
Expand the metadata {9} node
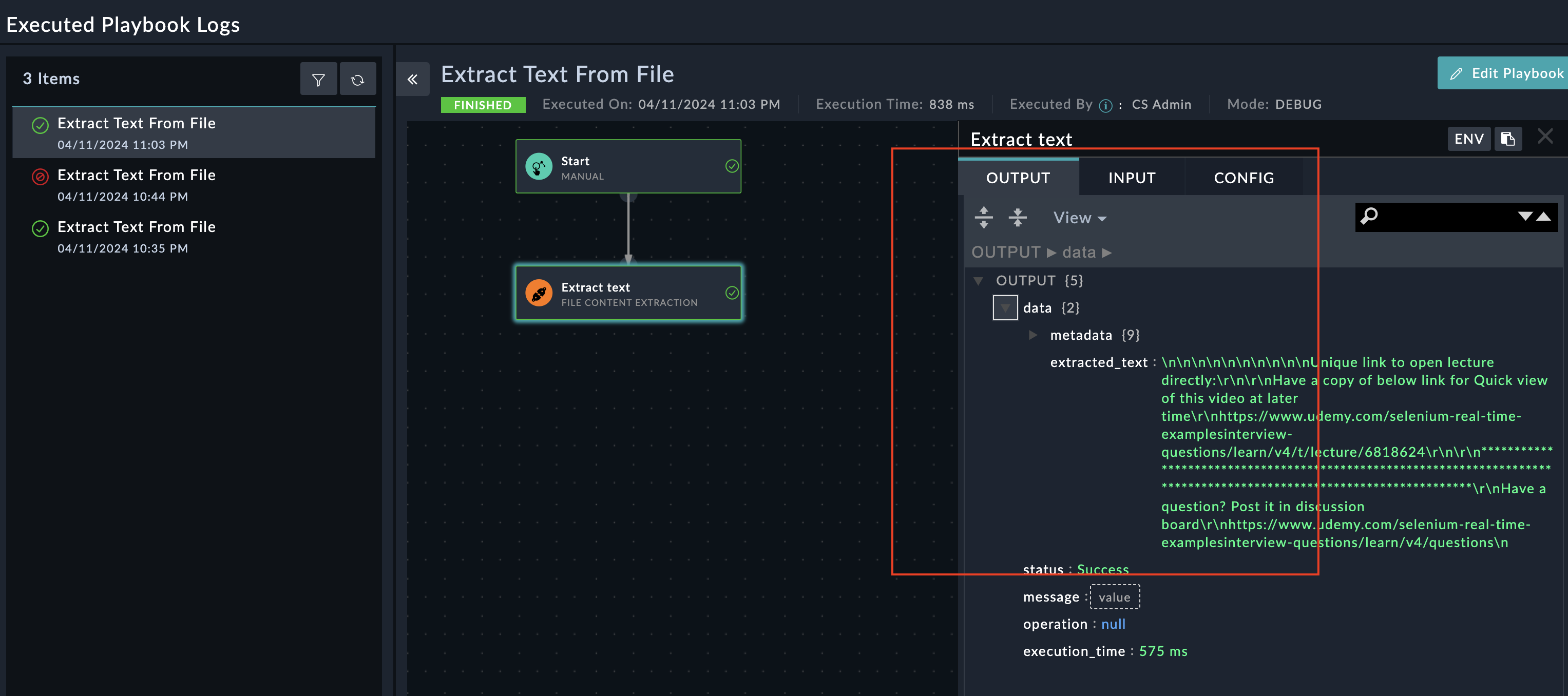(1032, 335)
